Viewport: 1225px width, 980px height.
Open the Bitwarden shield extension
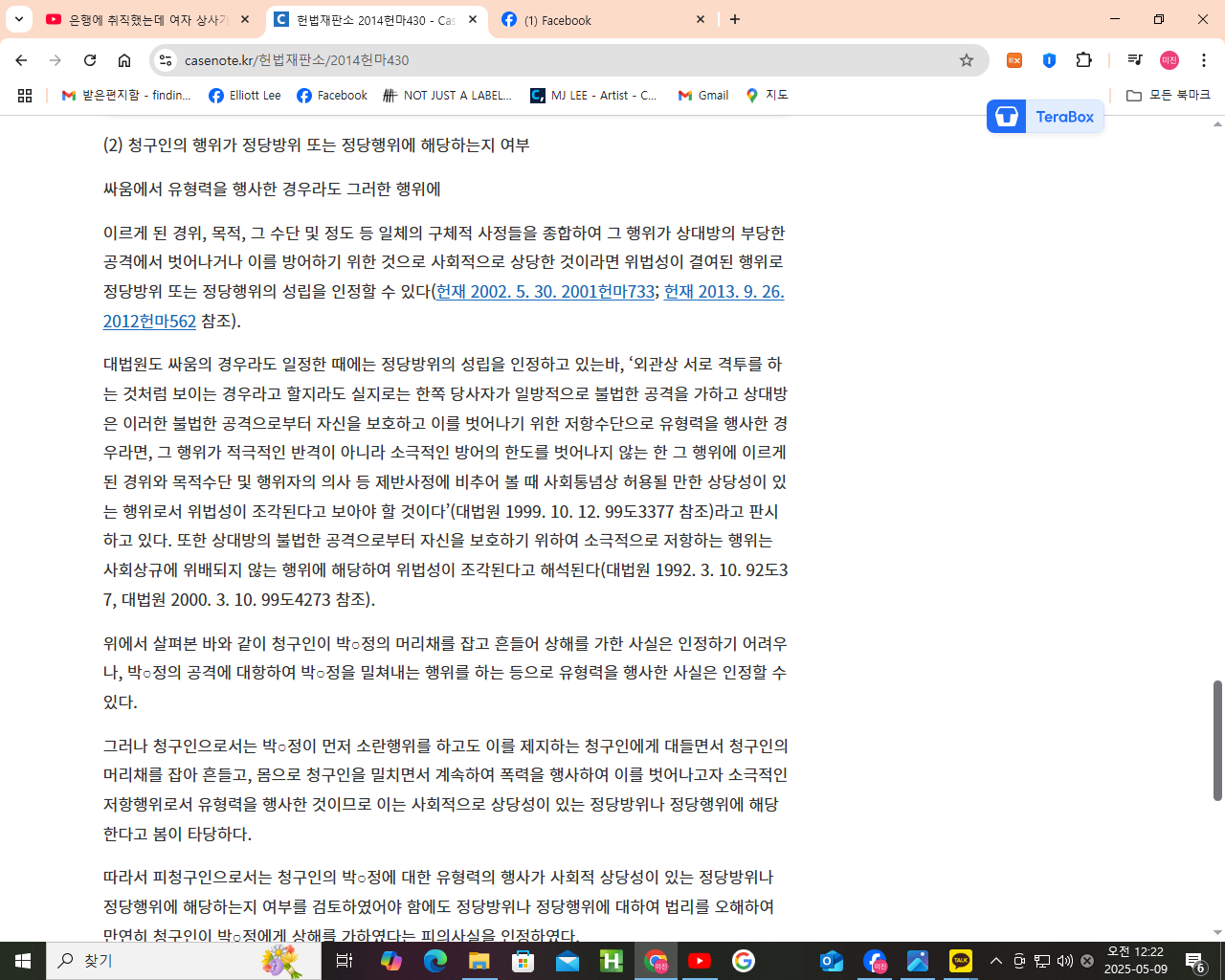pyautogui.click(x=1049, y=60)
